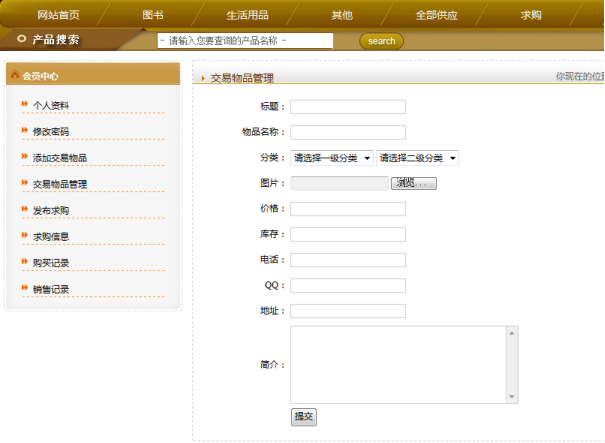
Task: Open 修改密码 in the member sidebar
Action: click(51, 132)
